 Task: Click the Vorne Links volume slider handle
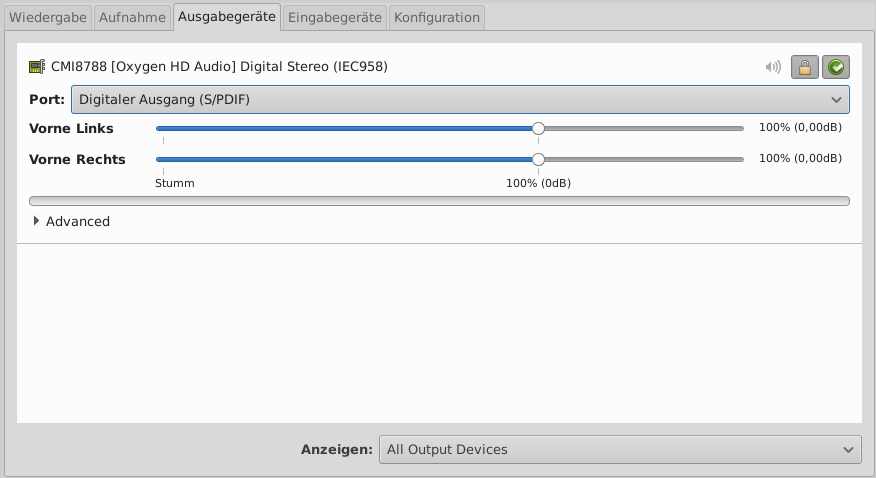(538, 128)
